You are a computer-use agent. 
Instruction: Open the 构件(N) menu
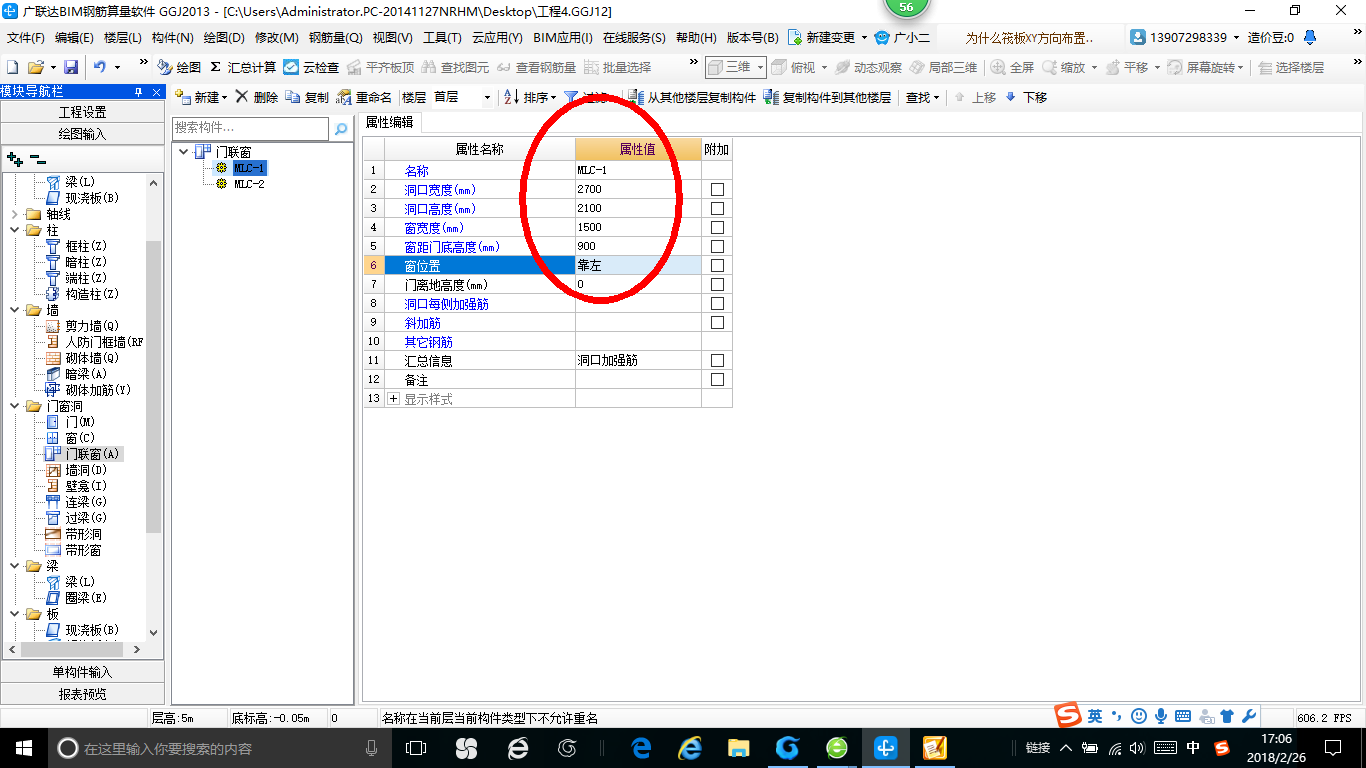click(x=172, y=38)
